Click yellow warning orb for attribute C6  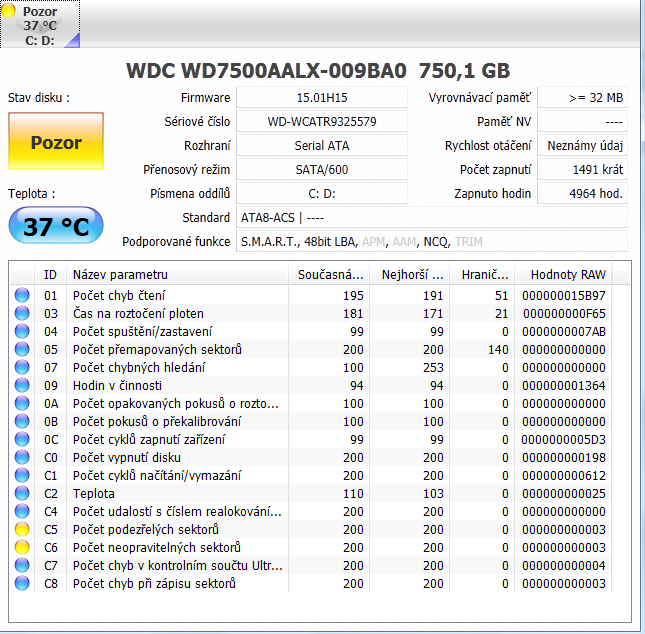click(x=22, y=547)
